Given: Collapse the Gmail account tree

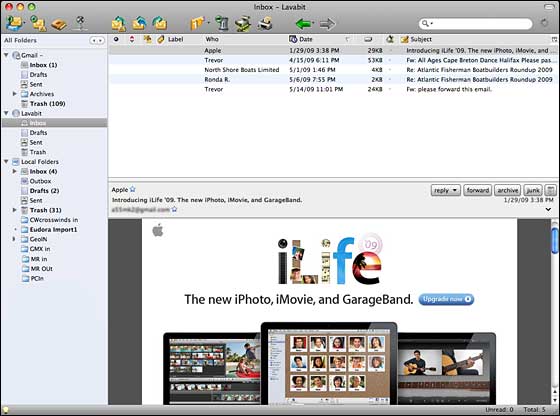Looking at the screenshot, I should click(6, 55).
